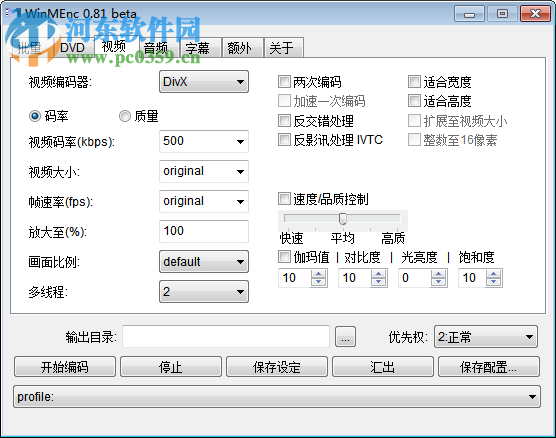Enable 反影讯处理 IVTC checkbox
The height and width of the screenshot is (438, 556).
pyautogui.click(x=284, y=139)
